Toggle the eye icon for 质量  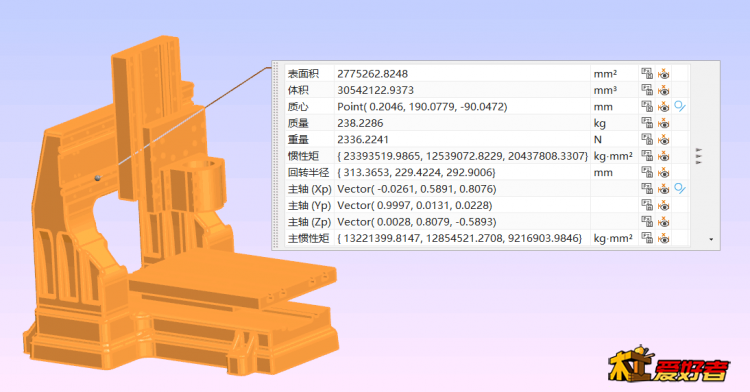(663, 123)
